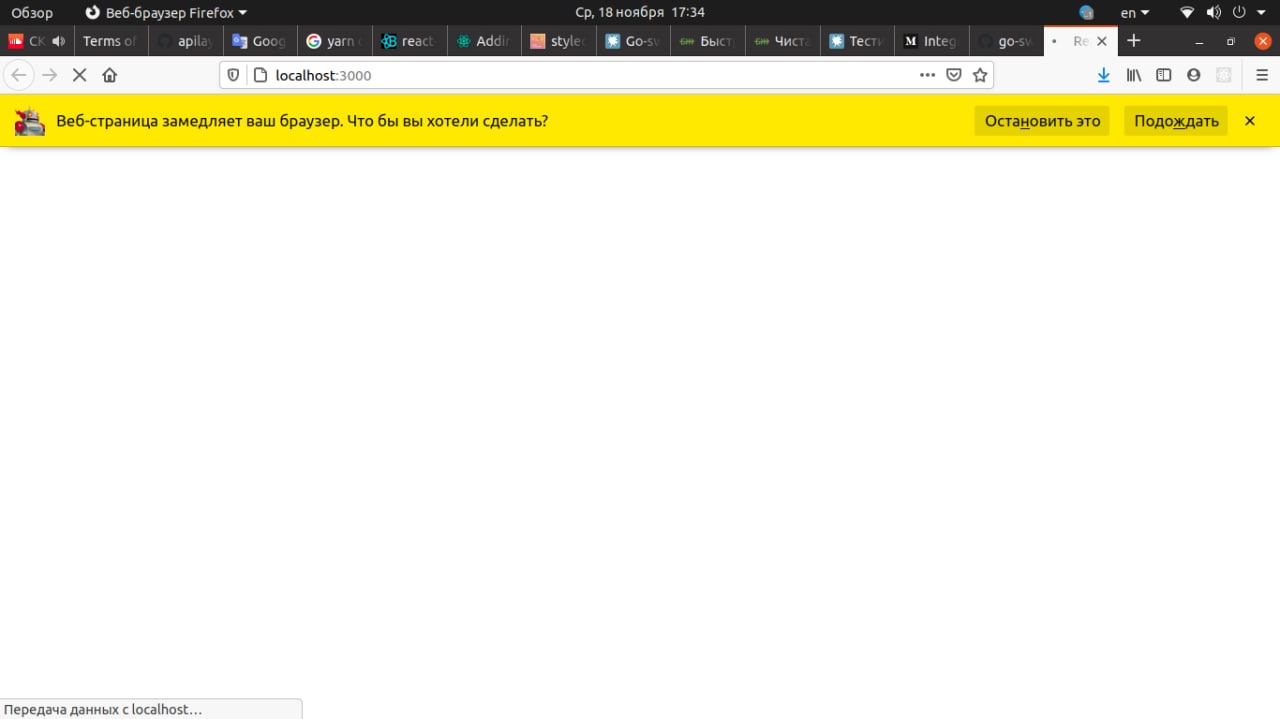This screenshot has height=719, width=1280.
Task: Switch to the yarn Google search tab
Action: click(335, 41)
